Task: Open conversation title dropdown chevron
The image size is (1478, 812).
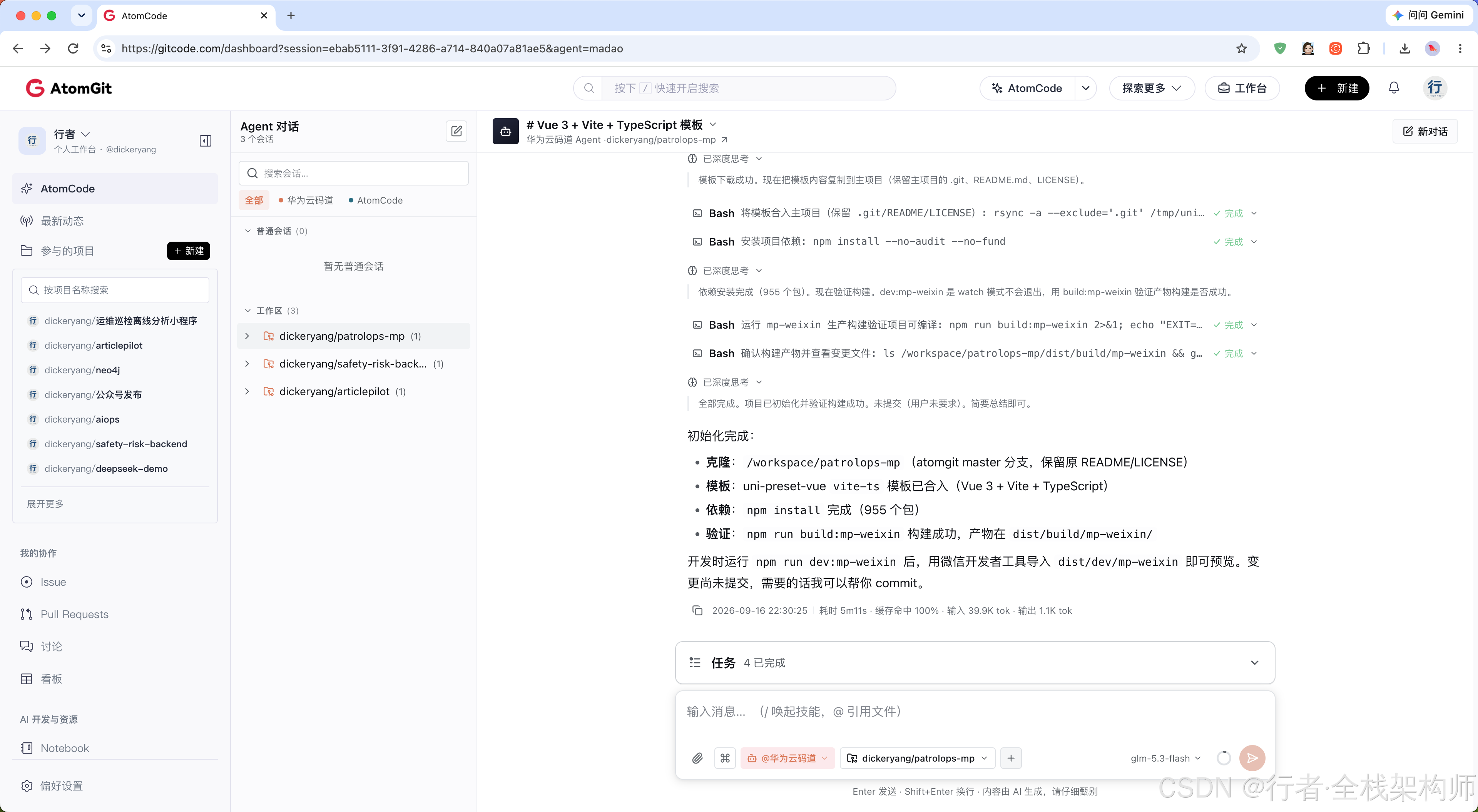Action: click(x=713, y=125)
